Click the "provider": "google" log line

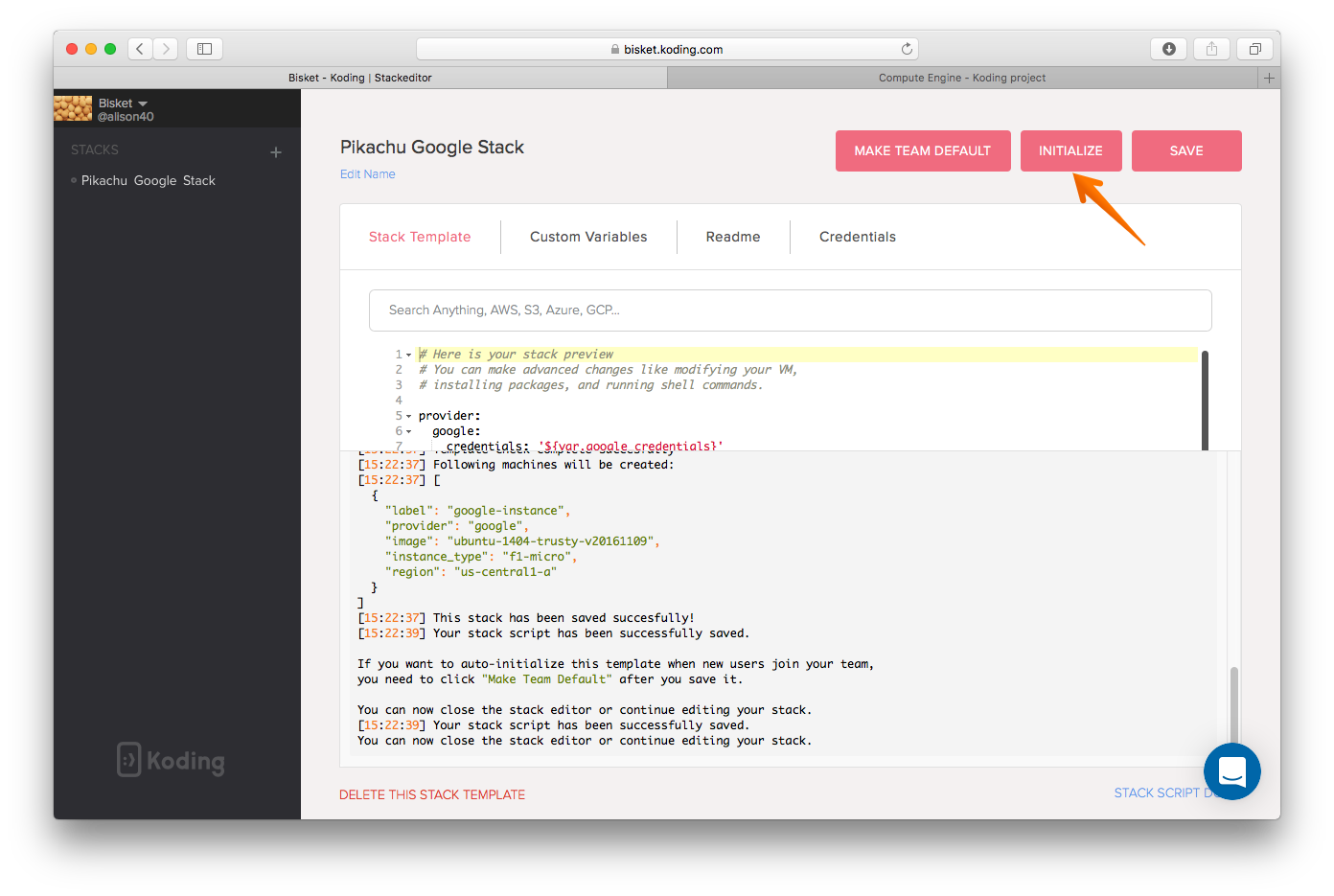tap(457, 526)
